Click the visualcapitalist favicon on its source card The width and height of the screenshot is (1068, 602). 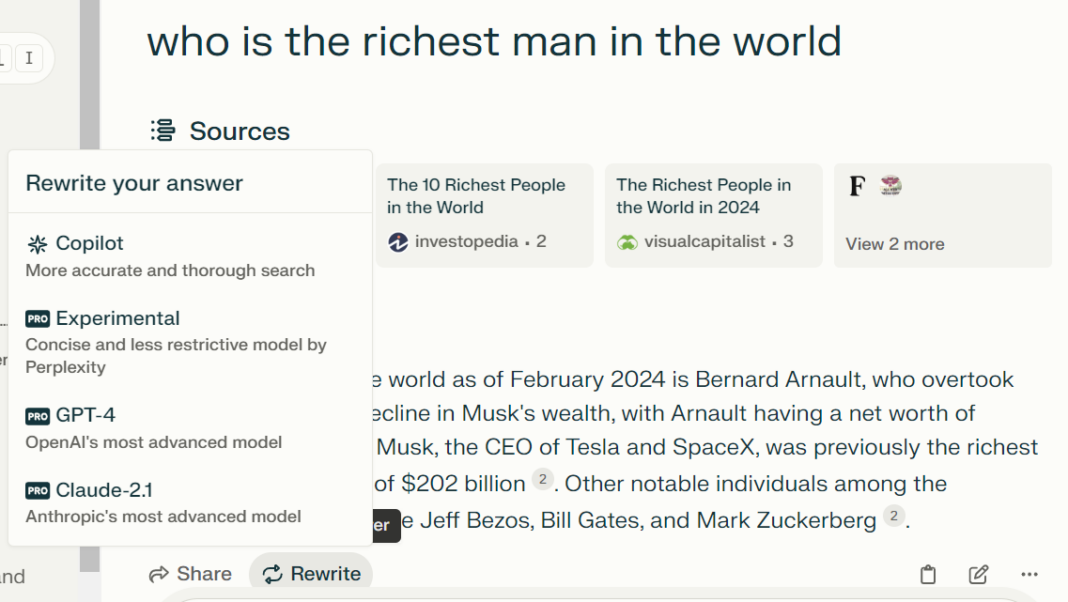click(x=627, y=241)
